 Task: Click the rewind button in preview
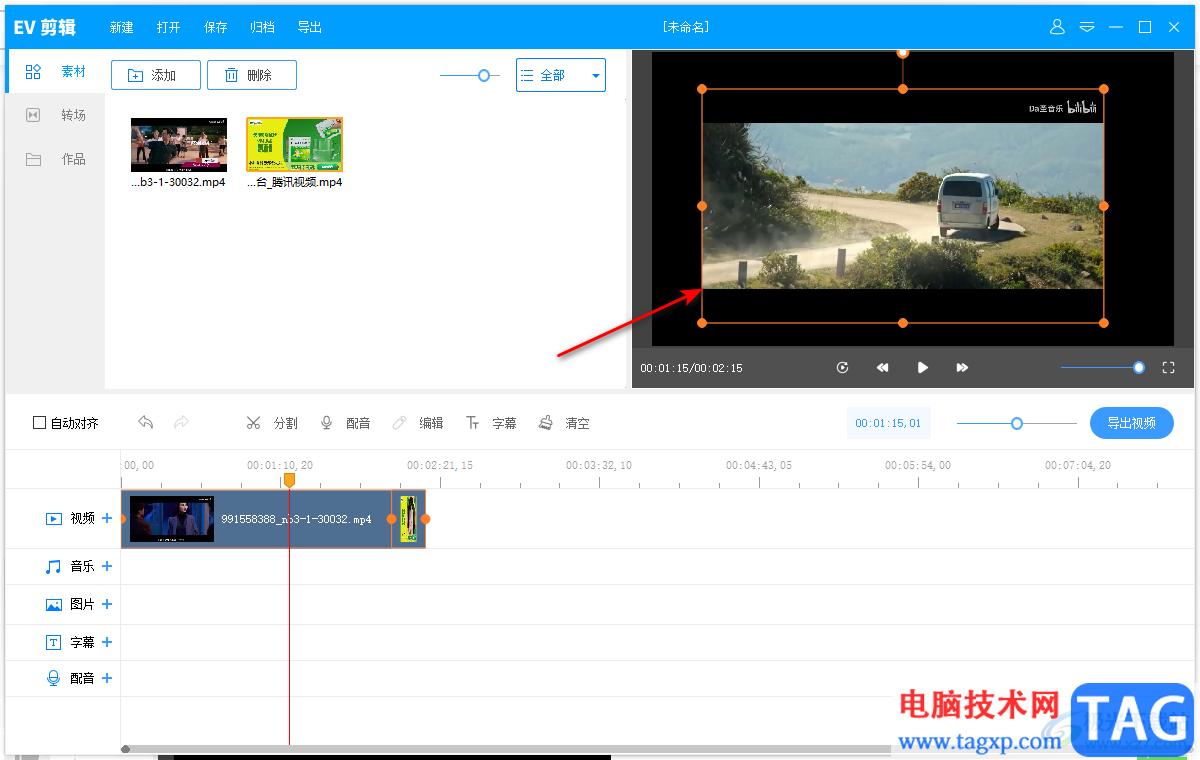click(882, 368)
